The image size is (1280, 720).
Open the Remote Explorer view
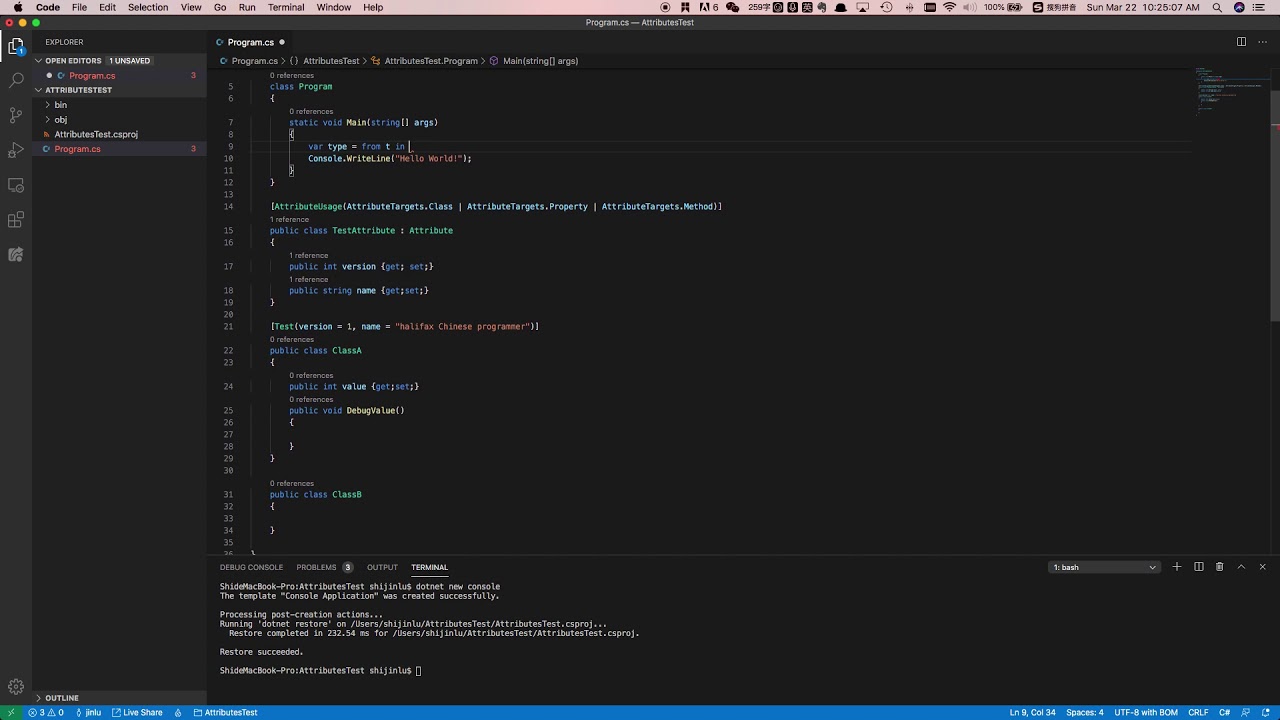click(16, 185)
